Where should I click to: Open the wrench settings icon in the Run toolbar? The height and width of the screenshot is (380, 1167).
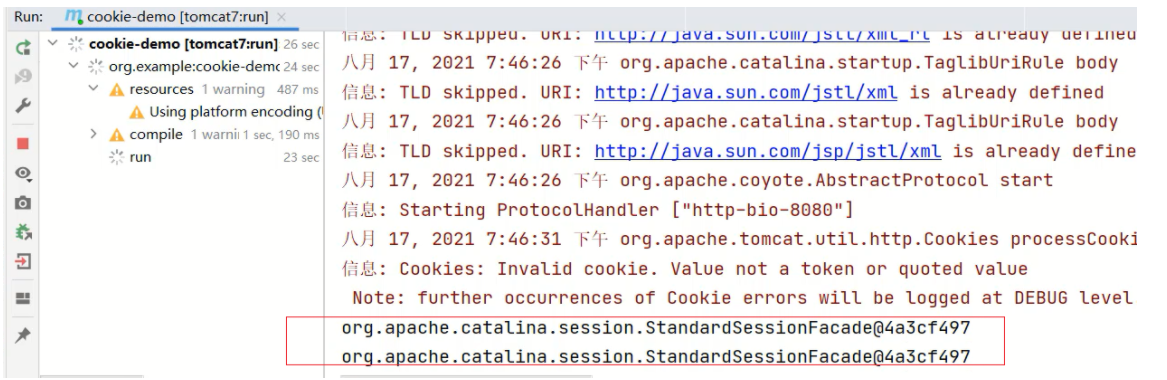(x=23, y=106)
